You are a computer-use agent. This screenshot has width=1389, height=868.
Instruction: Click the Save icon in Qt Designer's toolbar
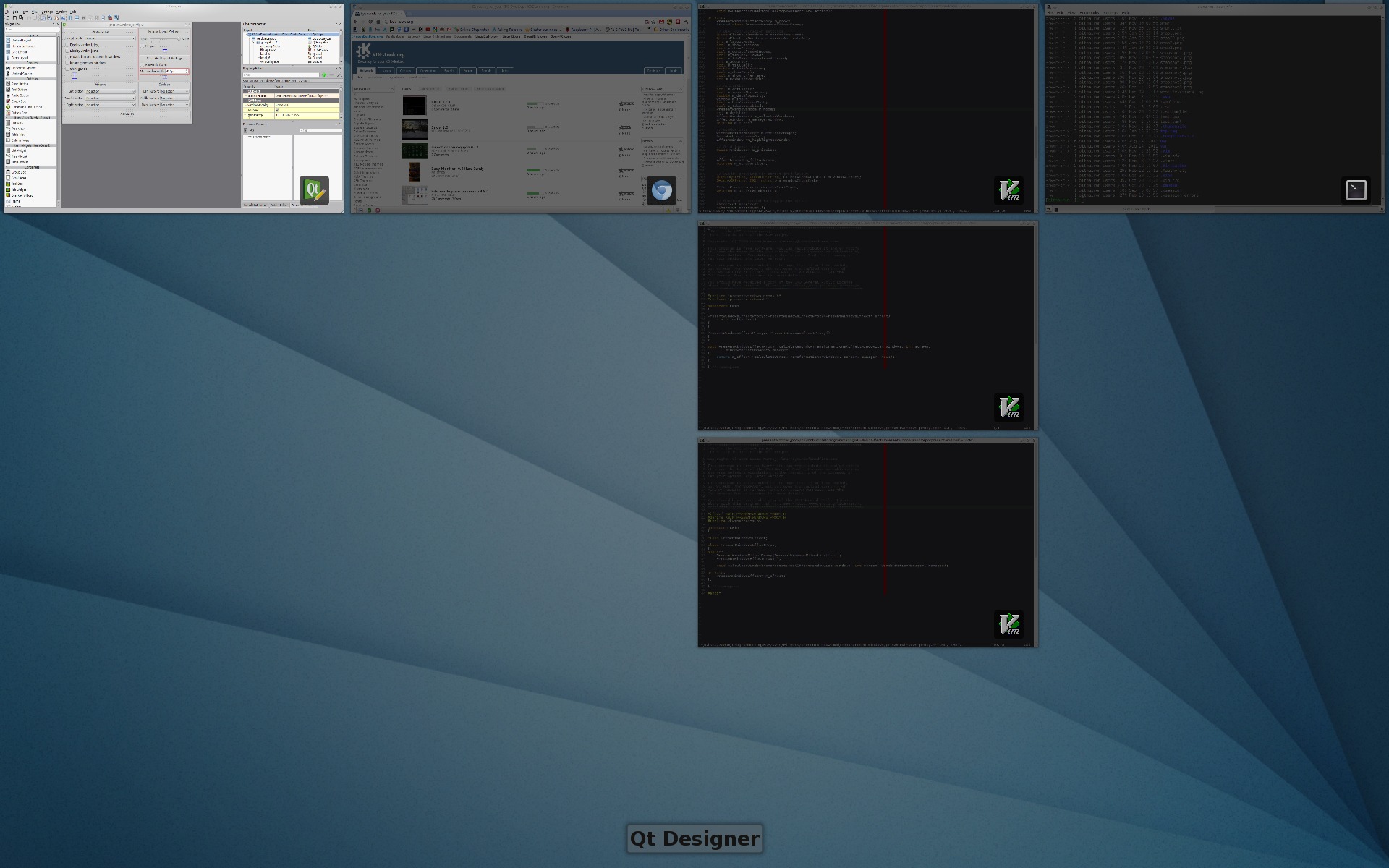(x=21, y=18)
